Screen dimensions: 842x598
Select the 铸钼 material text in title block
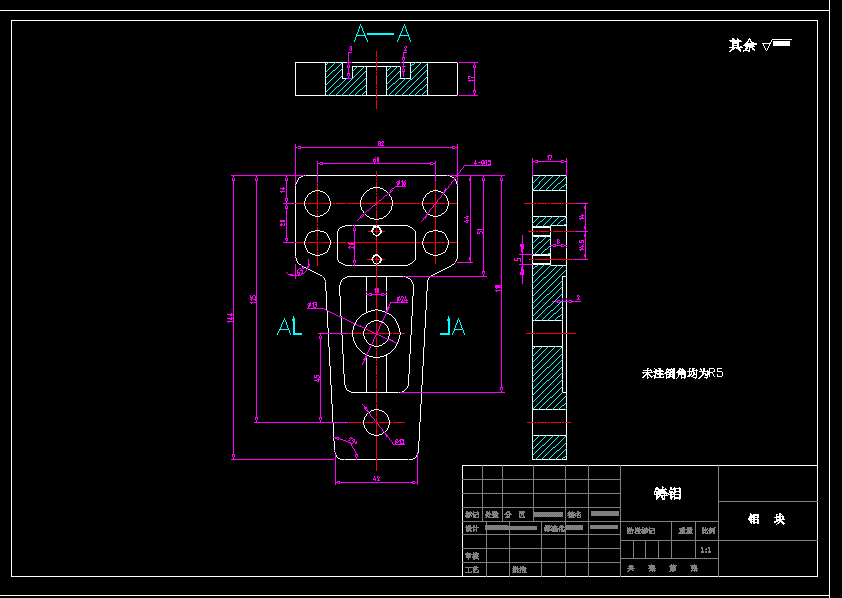pyautogui.click(x=668, y=494)
